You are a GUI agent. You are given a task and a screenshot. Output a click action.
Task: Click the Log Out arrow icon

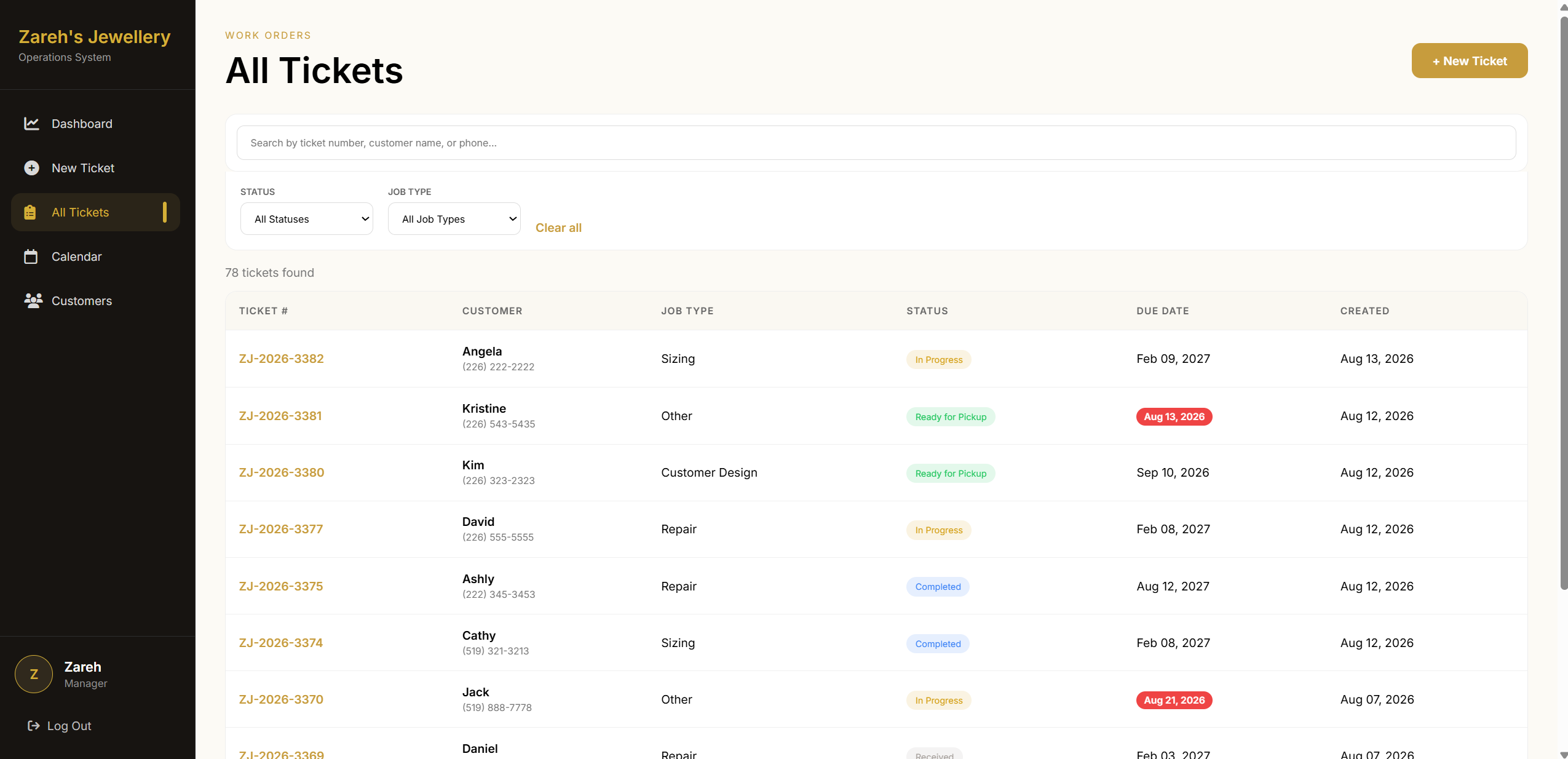click(x=34, y=726)
